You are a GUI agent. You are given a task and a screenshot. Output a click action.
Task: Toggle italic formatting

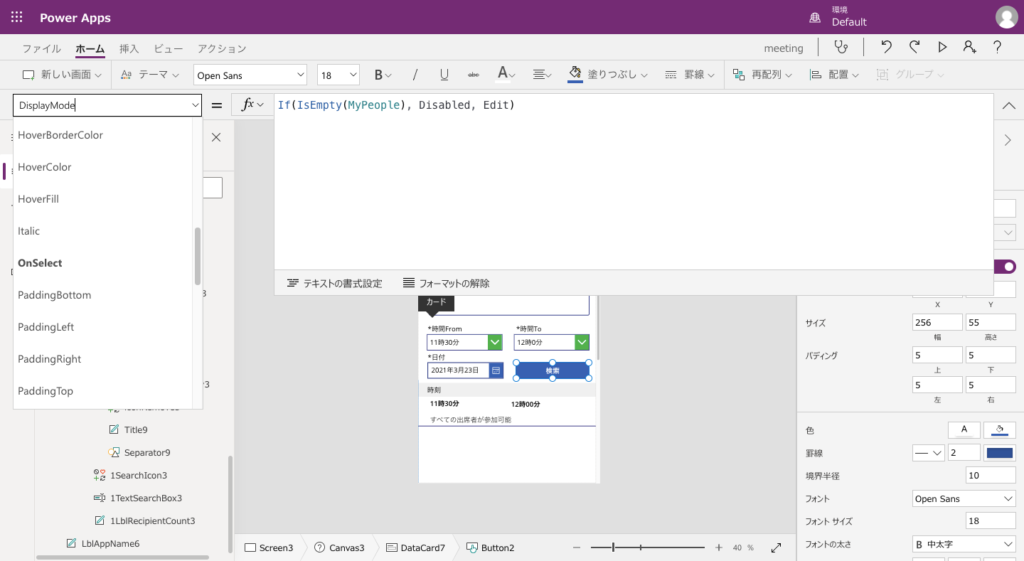pyautogui.click(x=415, y=75)
